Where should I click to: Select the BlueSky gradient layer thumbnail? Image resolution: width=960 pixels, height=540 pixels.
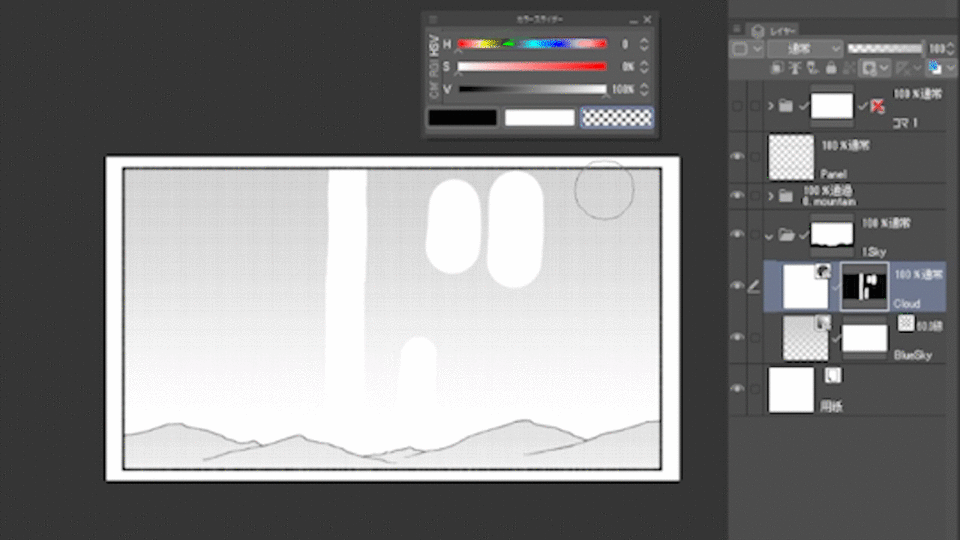pos(806,338)
